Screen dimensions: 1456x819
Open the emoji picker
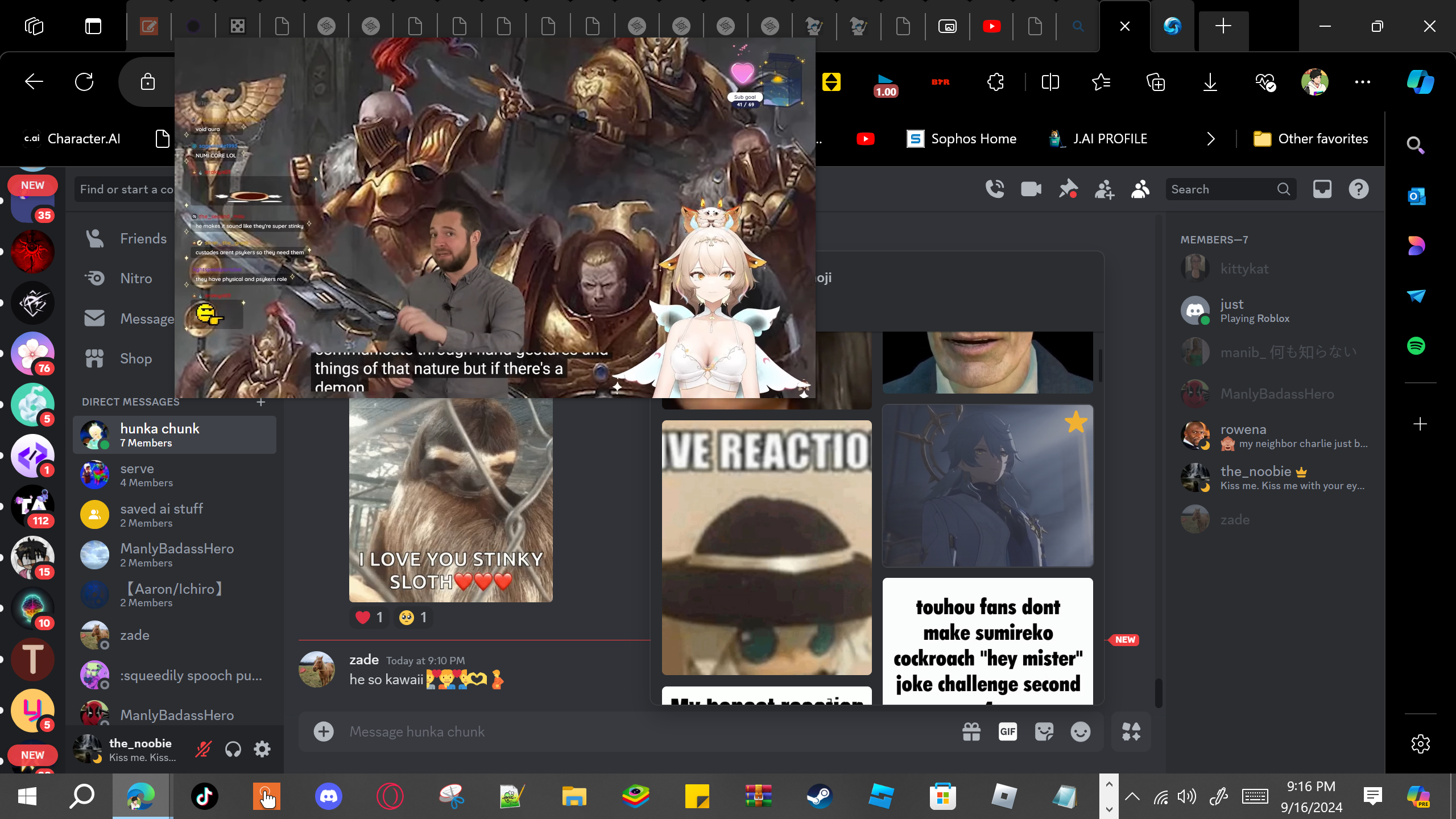tap(1081, 732)
